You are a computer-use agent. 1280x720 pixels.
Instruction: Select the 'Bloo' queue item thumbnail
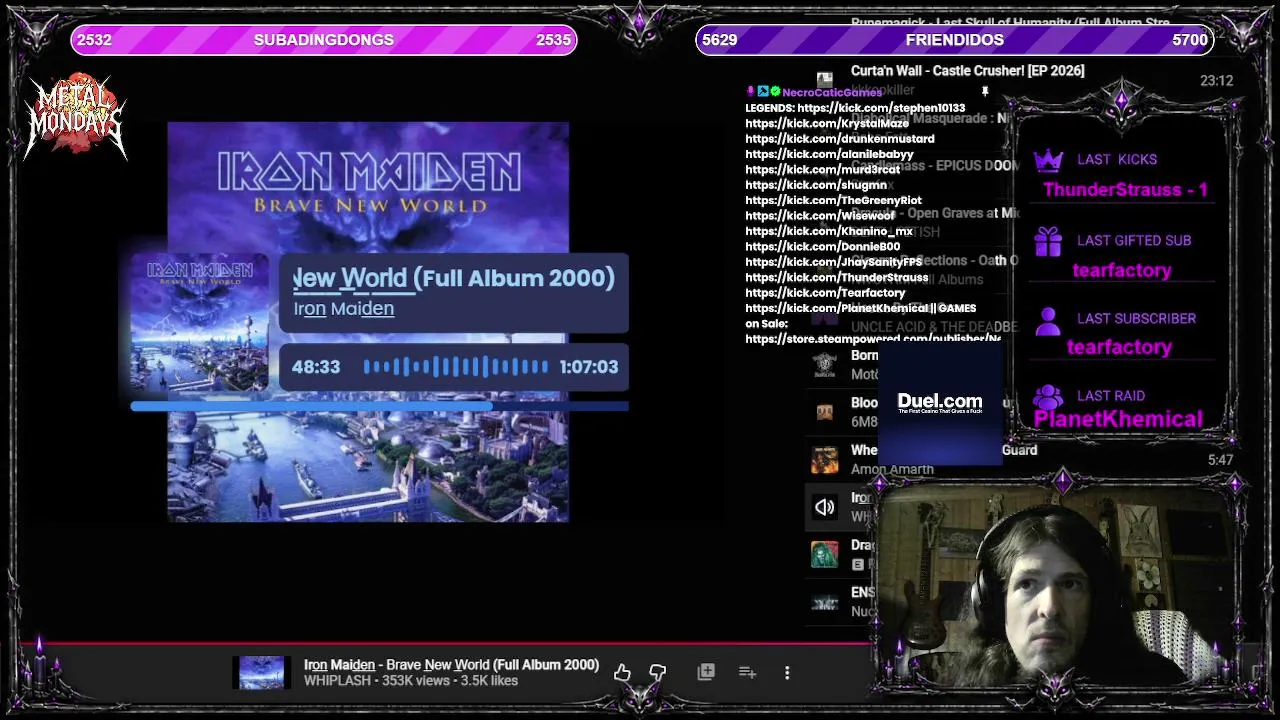(x=824, y=411)
